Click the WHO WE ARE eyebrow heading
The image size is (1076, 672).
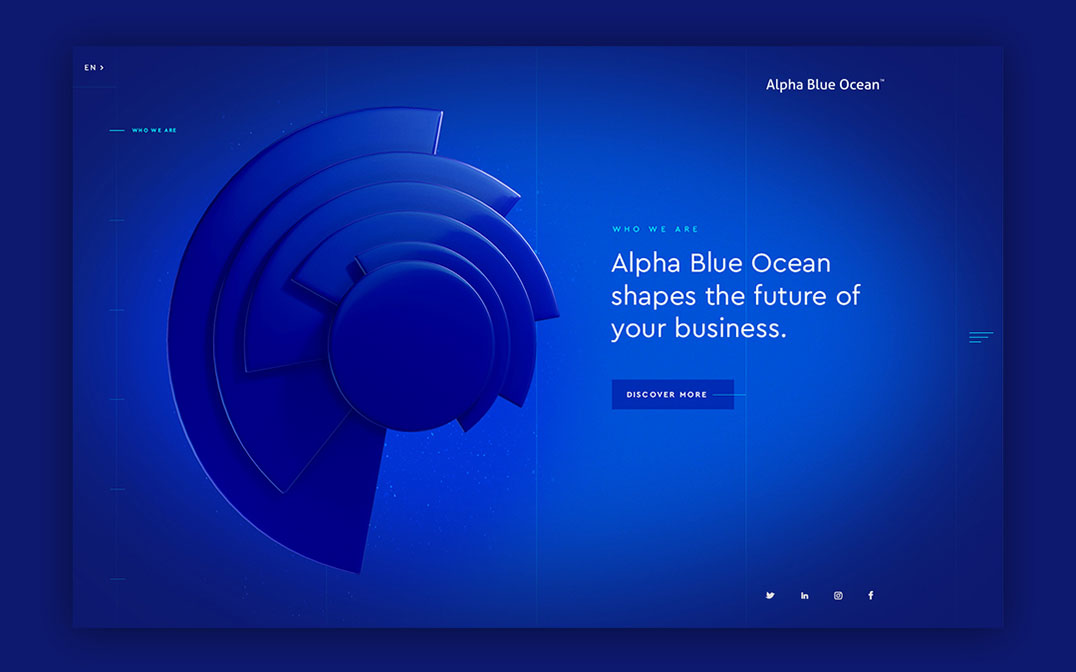(x=656, y=229)
